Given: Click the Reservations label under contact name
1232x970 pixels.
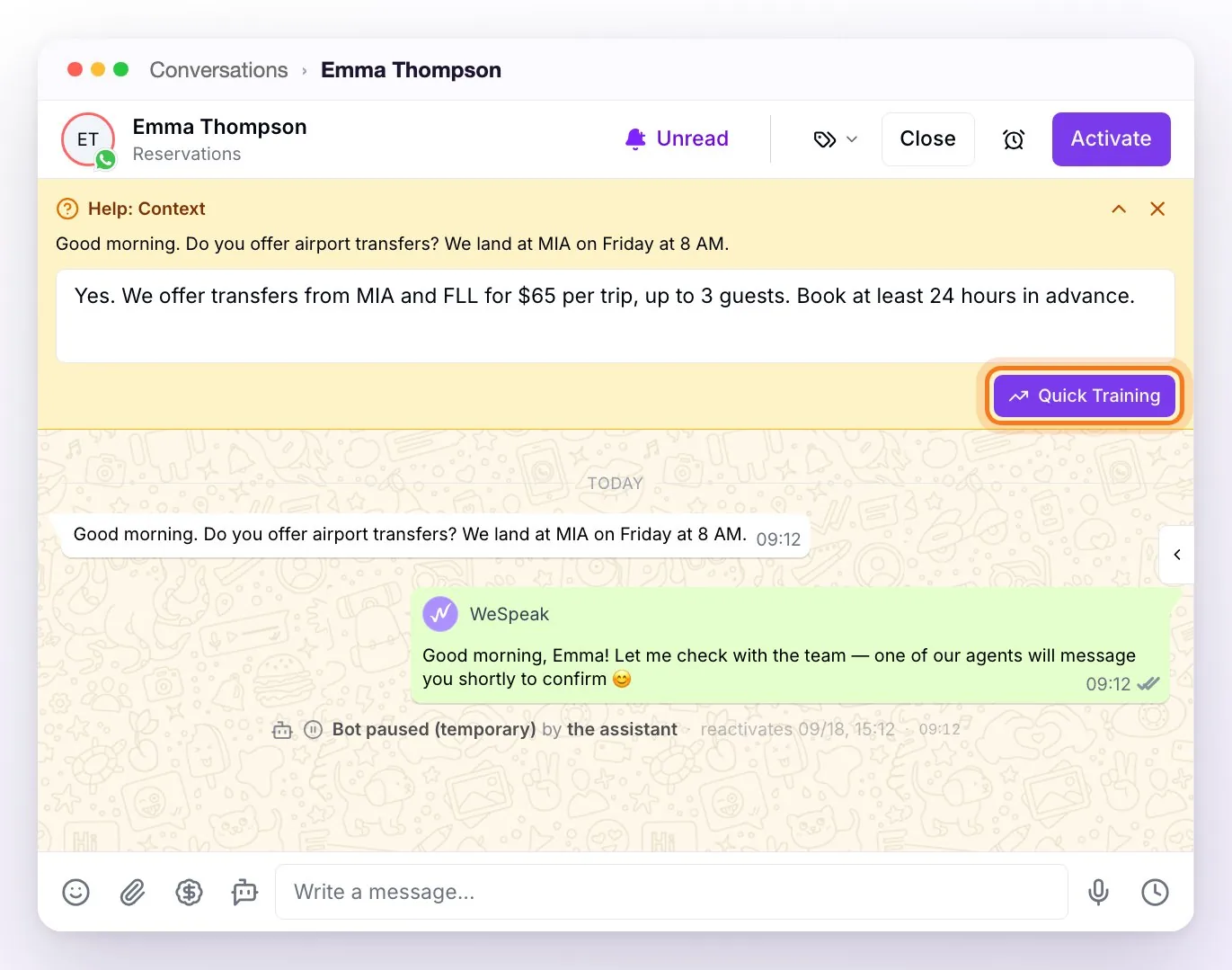Looking at the screenshot, I should (x=187, y=154).
